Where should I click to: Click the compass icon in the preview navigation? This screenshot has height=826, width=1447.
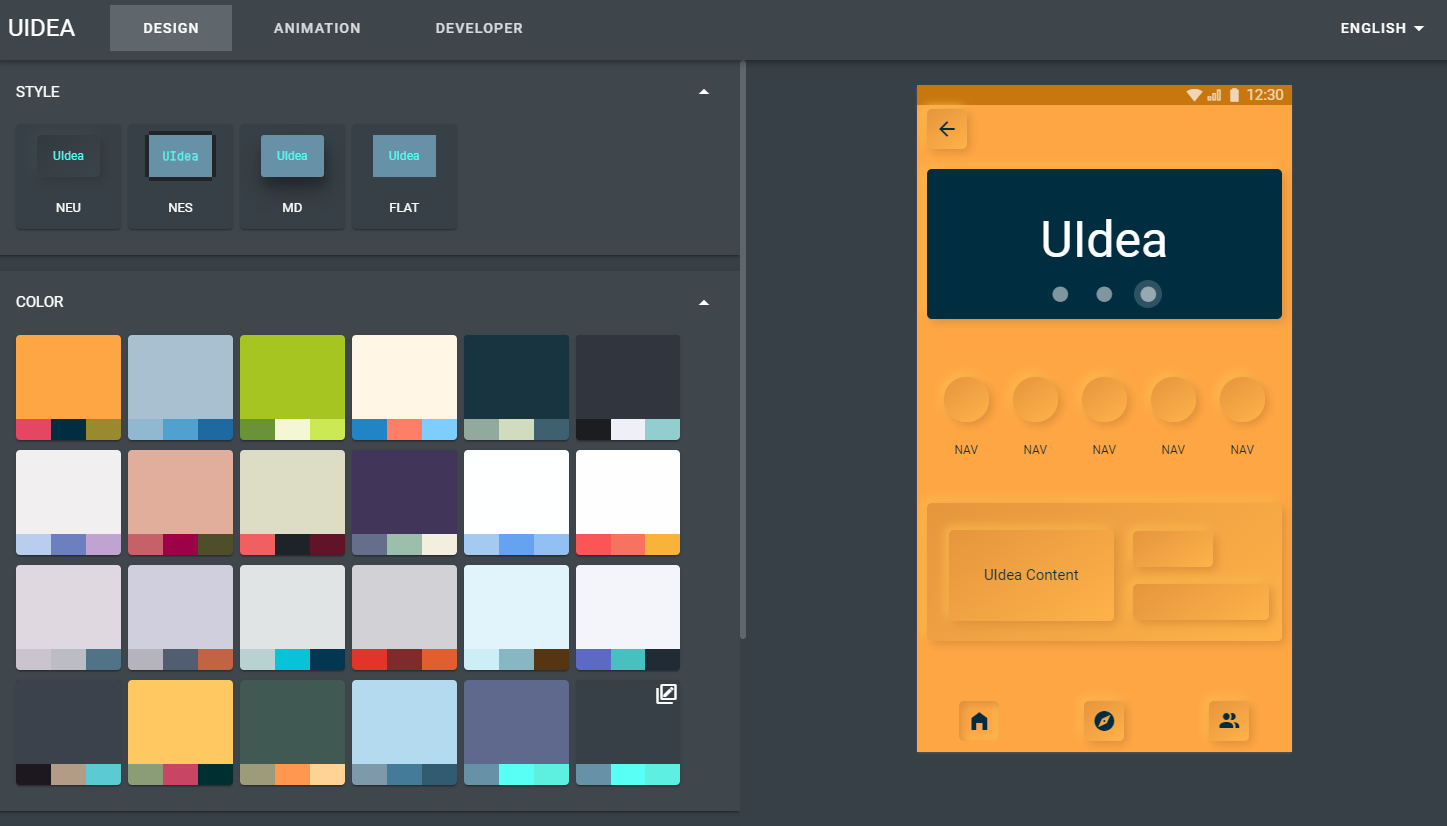pos(1104,721)
